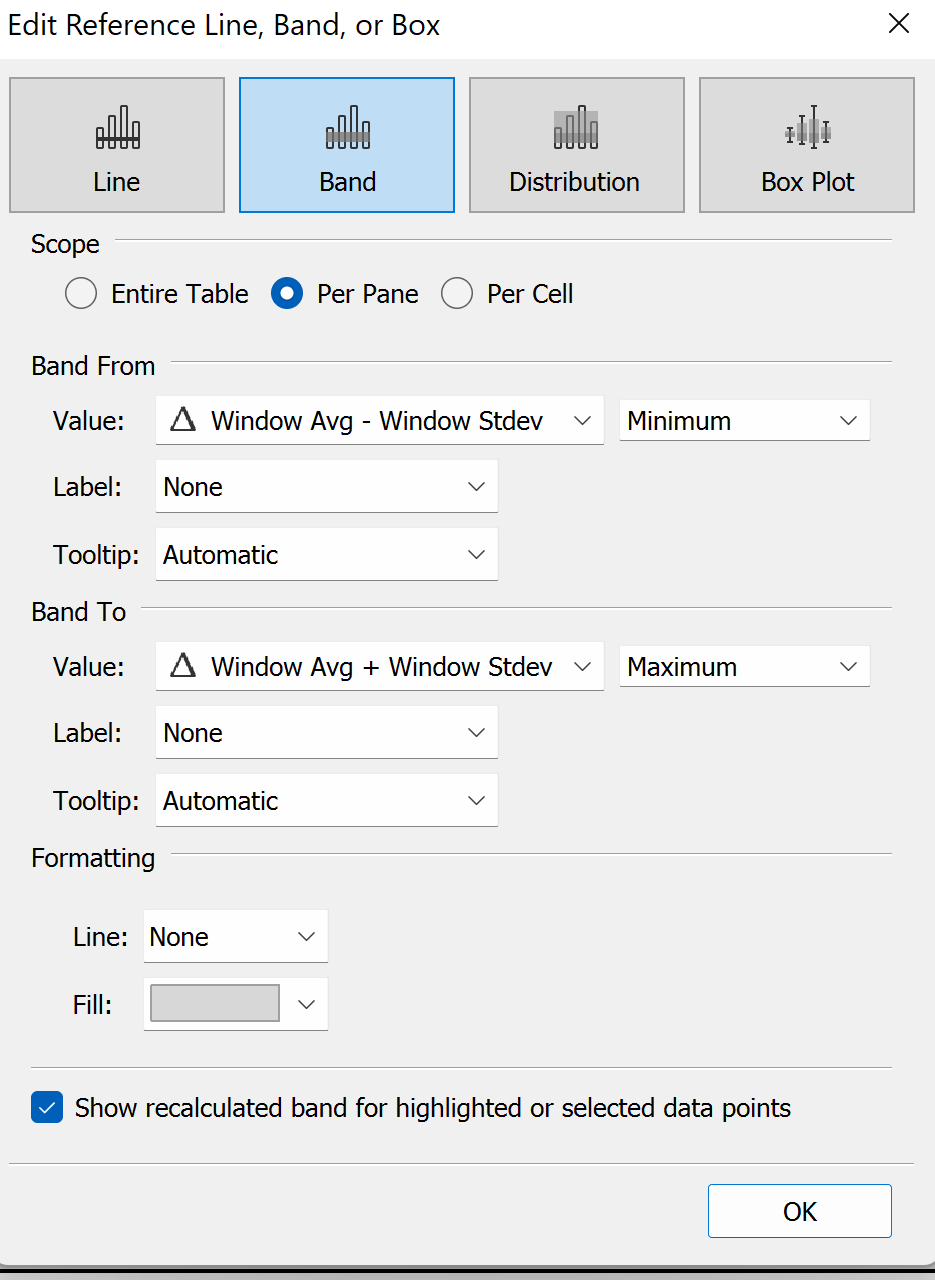Click the gray Fill color swatch
Viewport: 935px width, 1280px height.
click(215, 1004)
